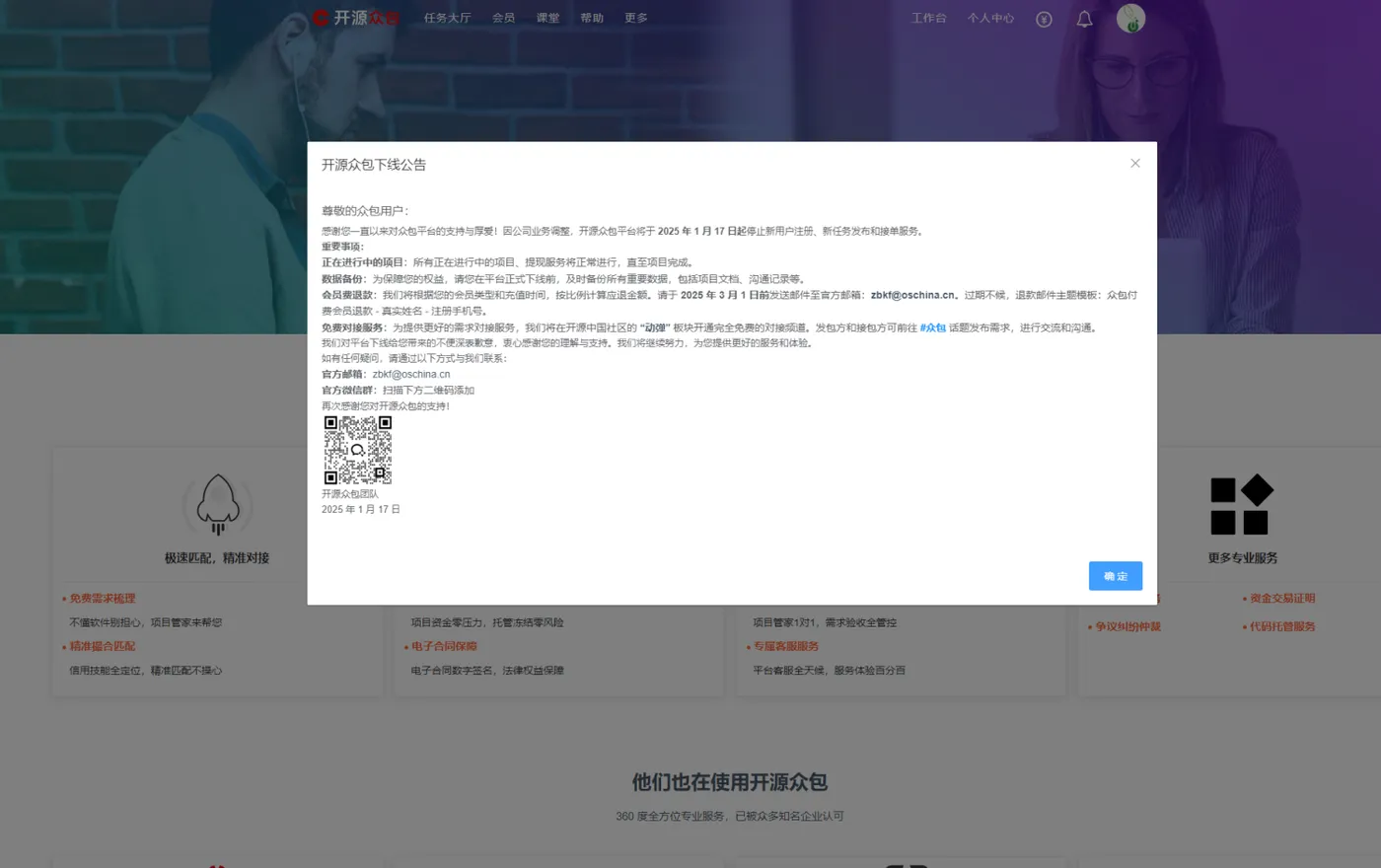Click the 开源众包 logo in the header
The width and height of the screenshot is (1381, 868).
coord(356,18)
